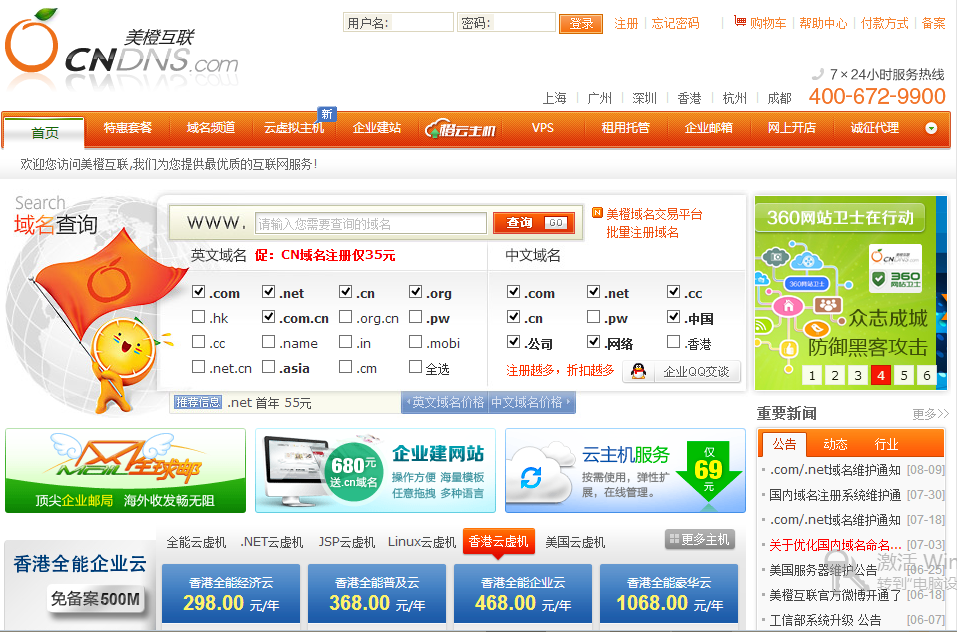Open 批量注册域名 link

tap(642, 232)
